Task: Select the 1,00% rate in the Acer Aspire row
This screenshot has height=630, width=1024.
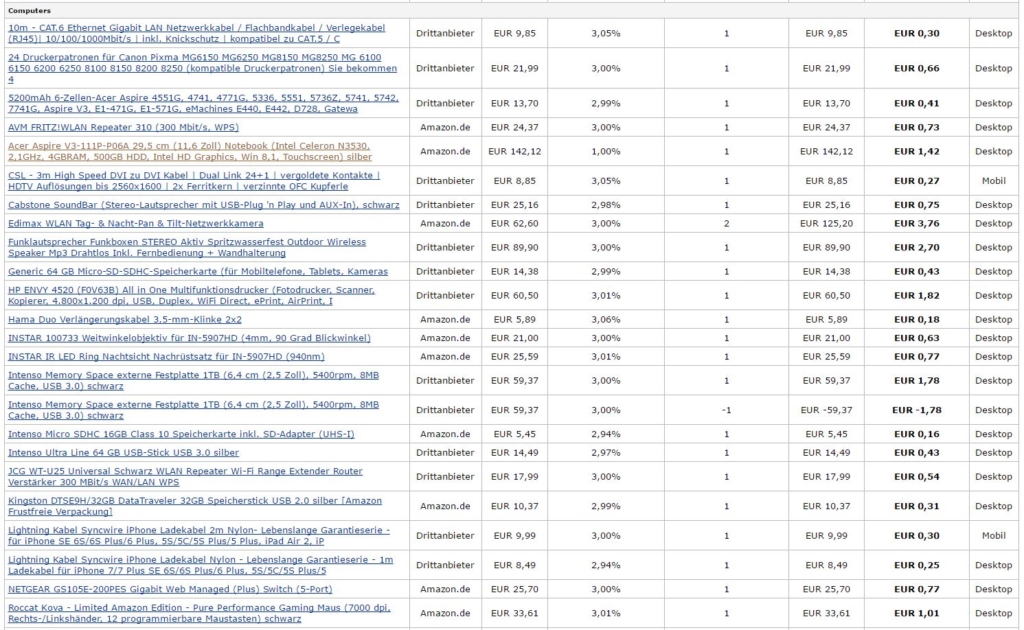Action: click(x=605, y=151)
